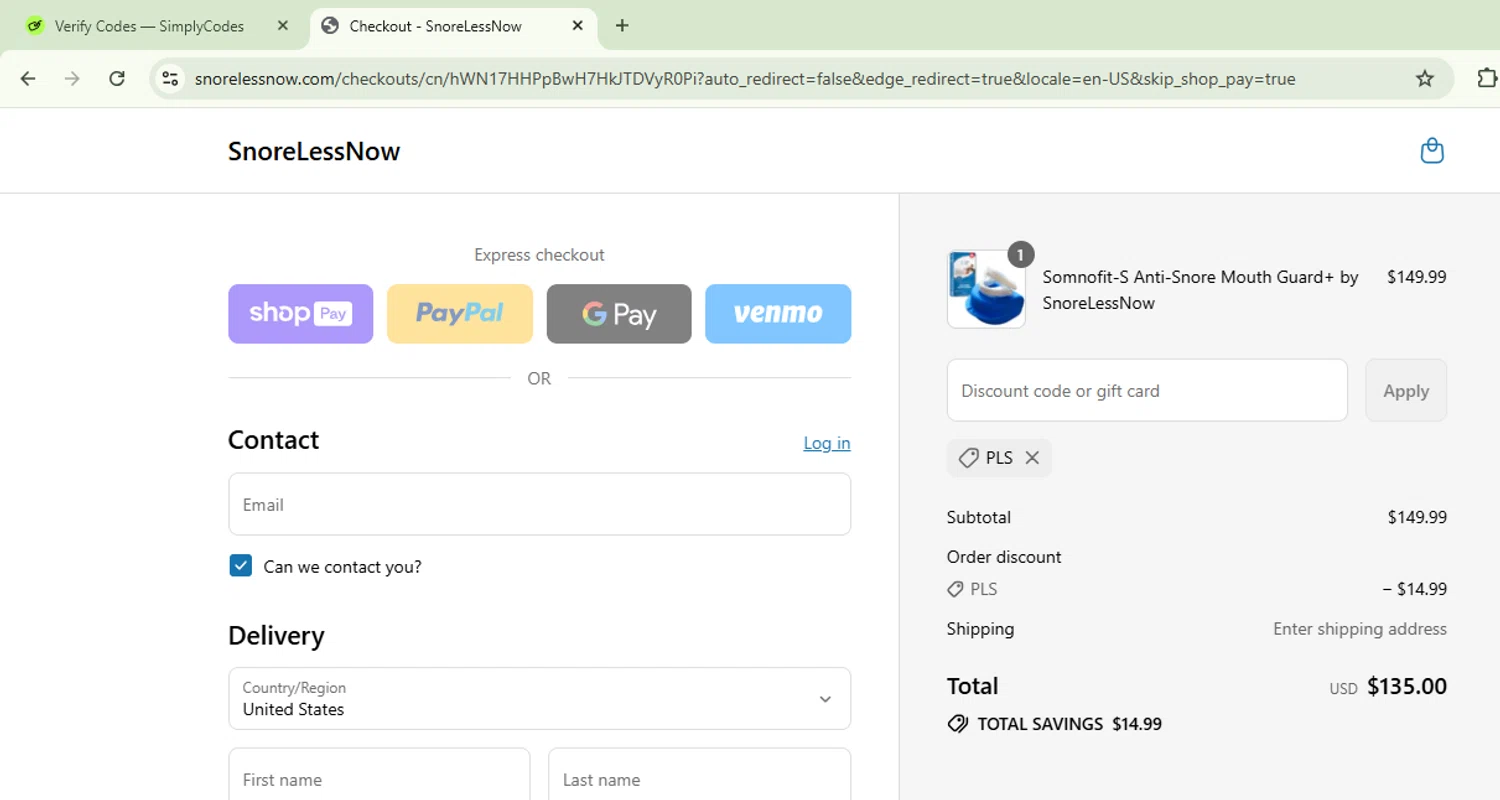Open a new browser tab
Image resolution: width=1500 pixels, height=800 pixels.
[x=622, y=26]
